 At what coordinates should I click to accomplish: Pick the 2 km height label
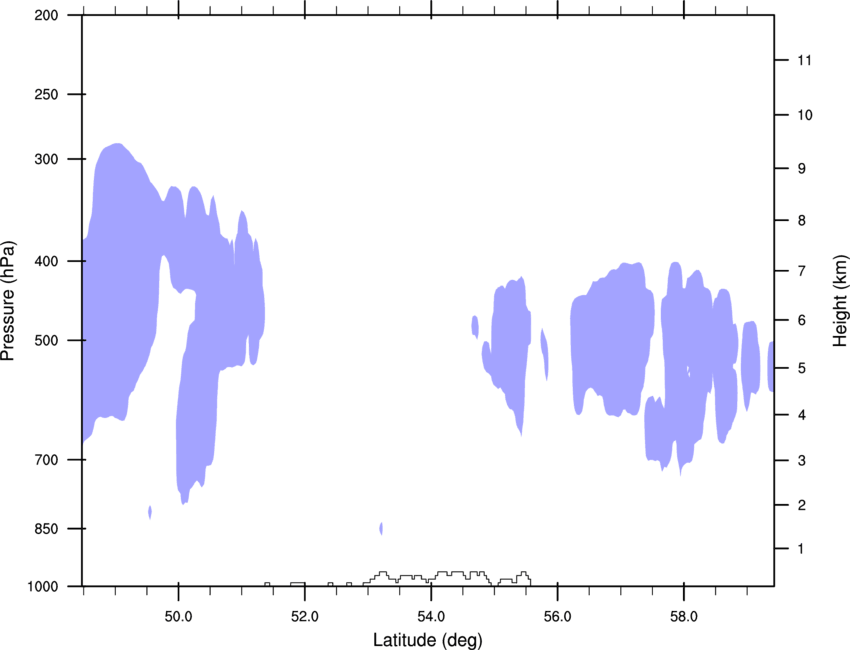pos(802,505)
